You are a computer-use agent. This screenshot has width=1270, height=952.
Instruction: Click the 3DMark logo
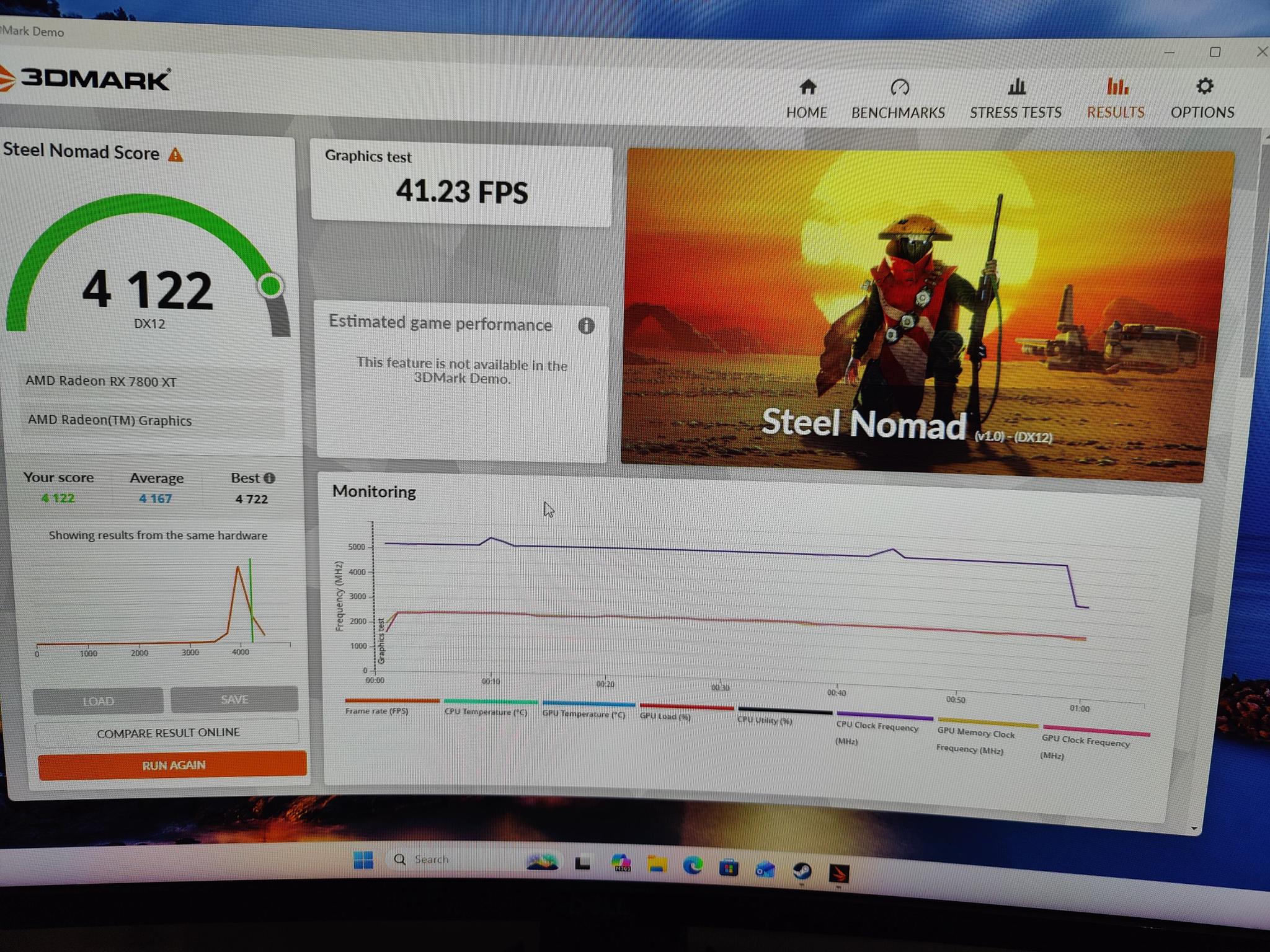coord(85,79)
